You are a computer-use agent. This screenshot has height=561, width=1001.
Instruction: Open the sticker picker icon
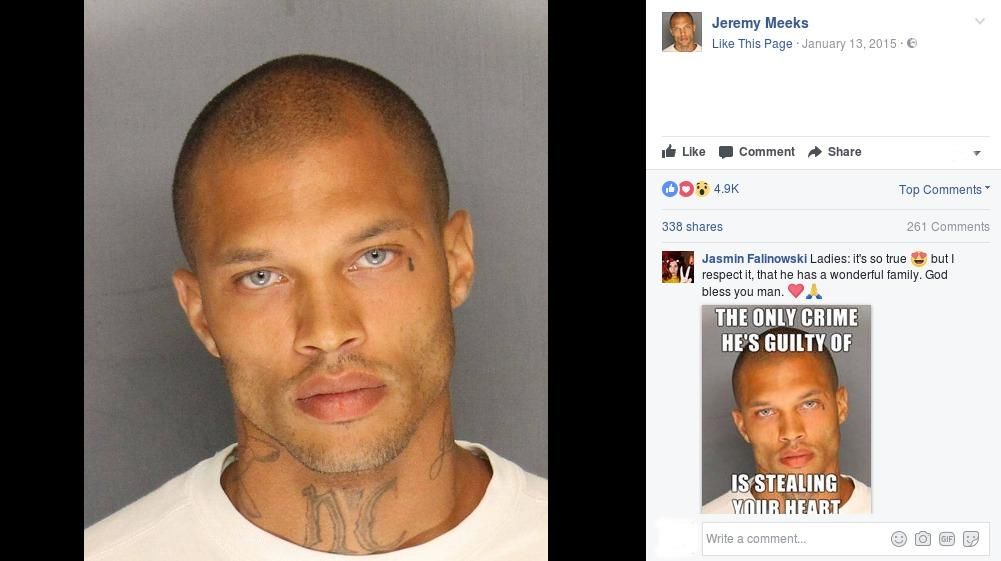click(x=971, y=539)
